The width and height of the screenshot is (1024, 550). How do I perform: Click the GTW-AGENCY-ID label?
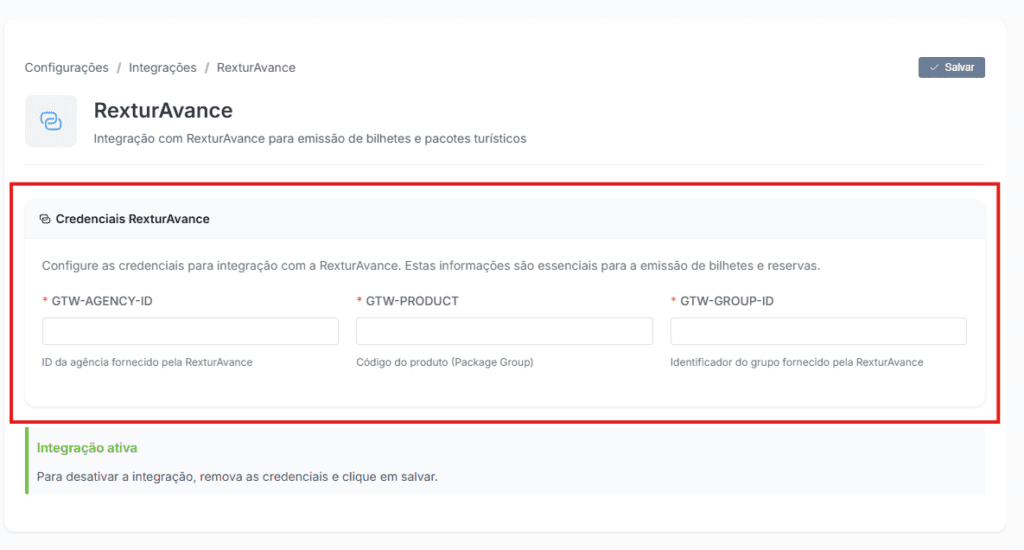click(102, 301)
